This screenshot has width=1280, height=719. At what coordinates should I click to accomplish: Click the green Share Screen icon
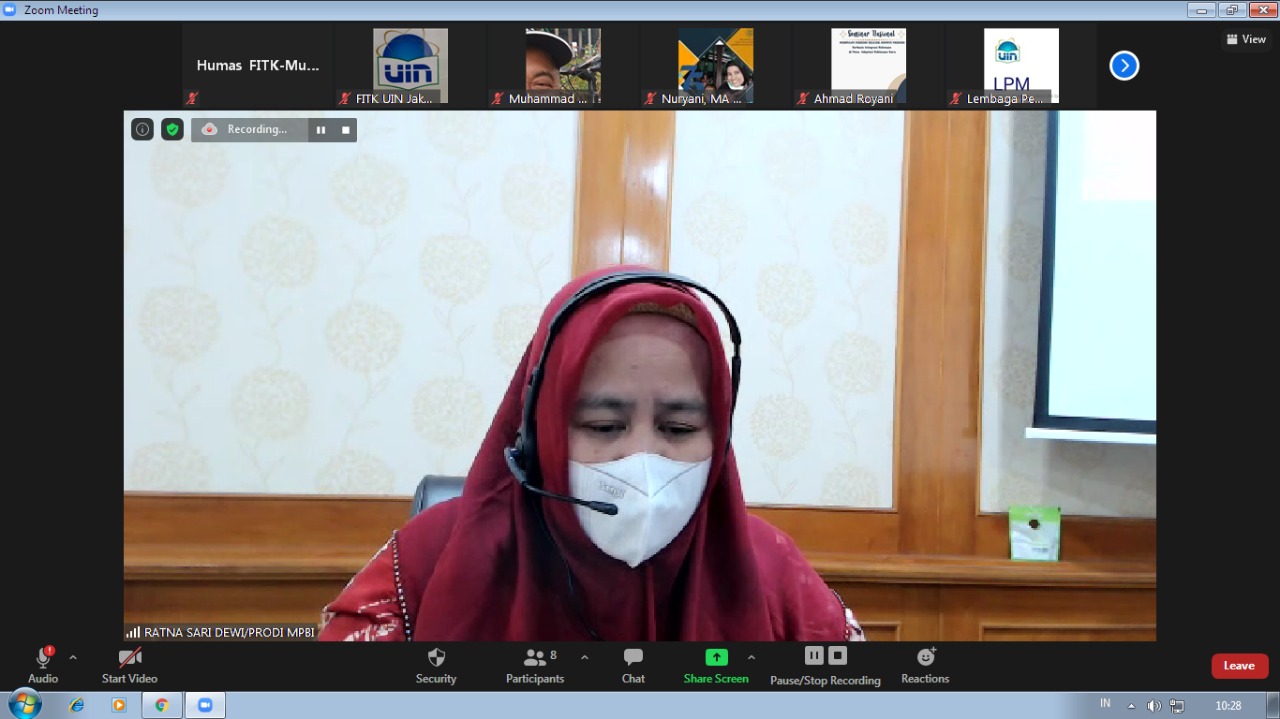click(x=716, y=657)
